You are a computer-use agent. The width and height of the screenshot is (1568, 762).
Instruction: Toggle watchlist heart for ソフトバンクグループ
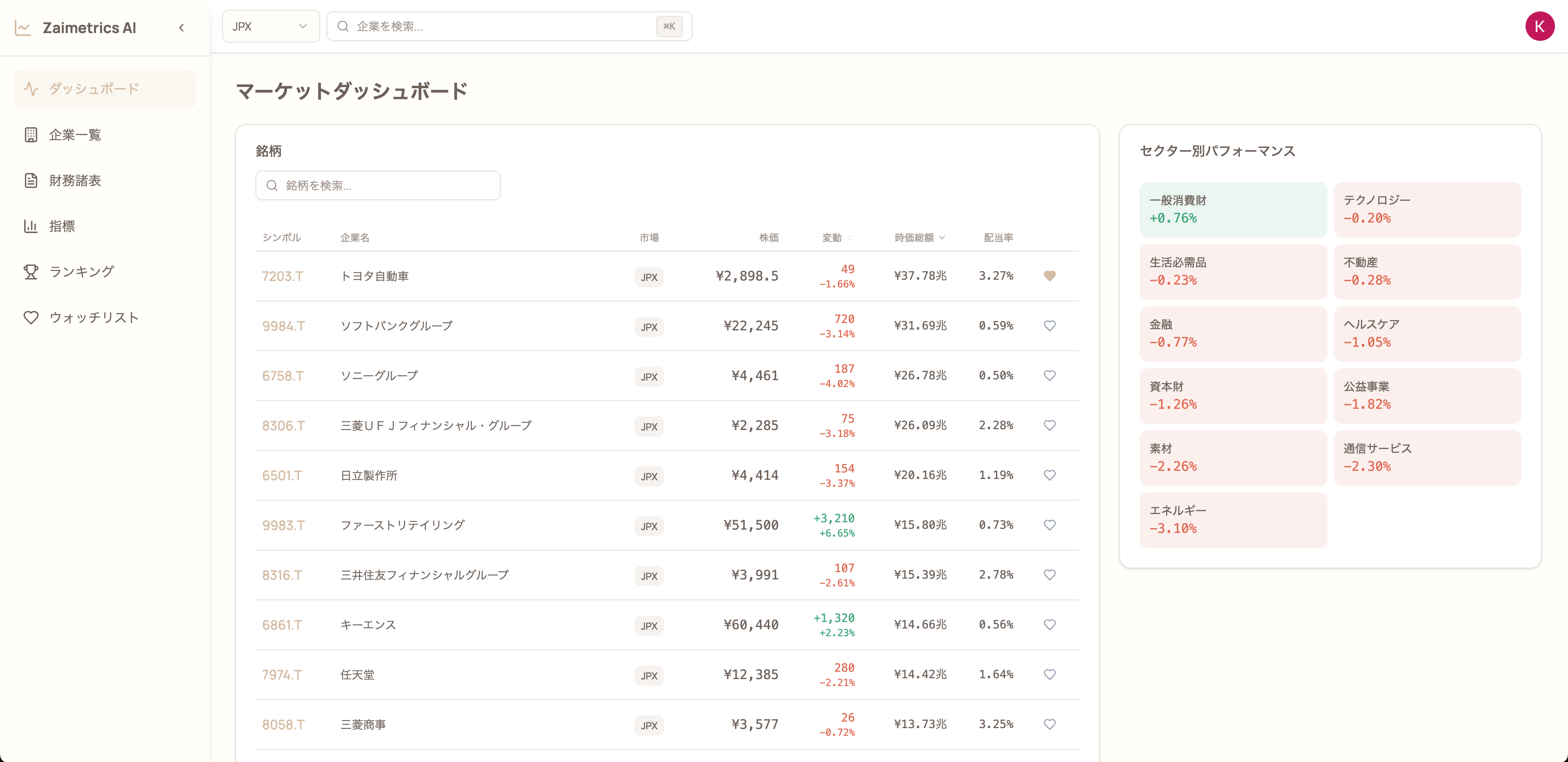(1049, 325)
